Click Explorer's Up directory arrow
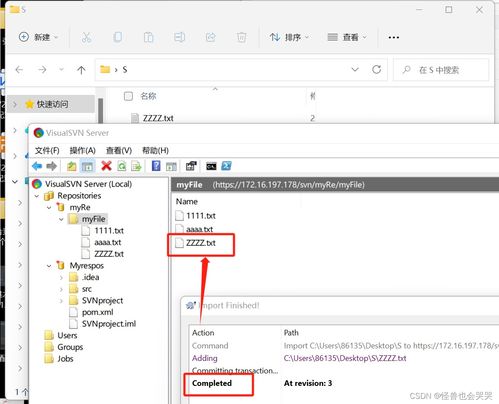Viewport: 499px width, 404px height. coord(81,70)
